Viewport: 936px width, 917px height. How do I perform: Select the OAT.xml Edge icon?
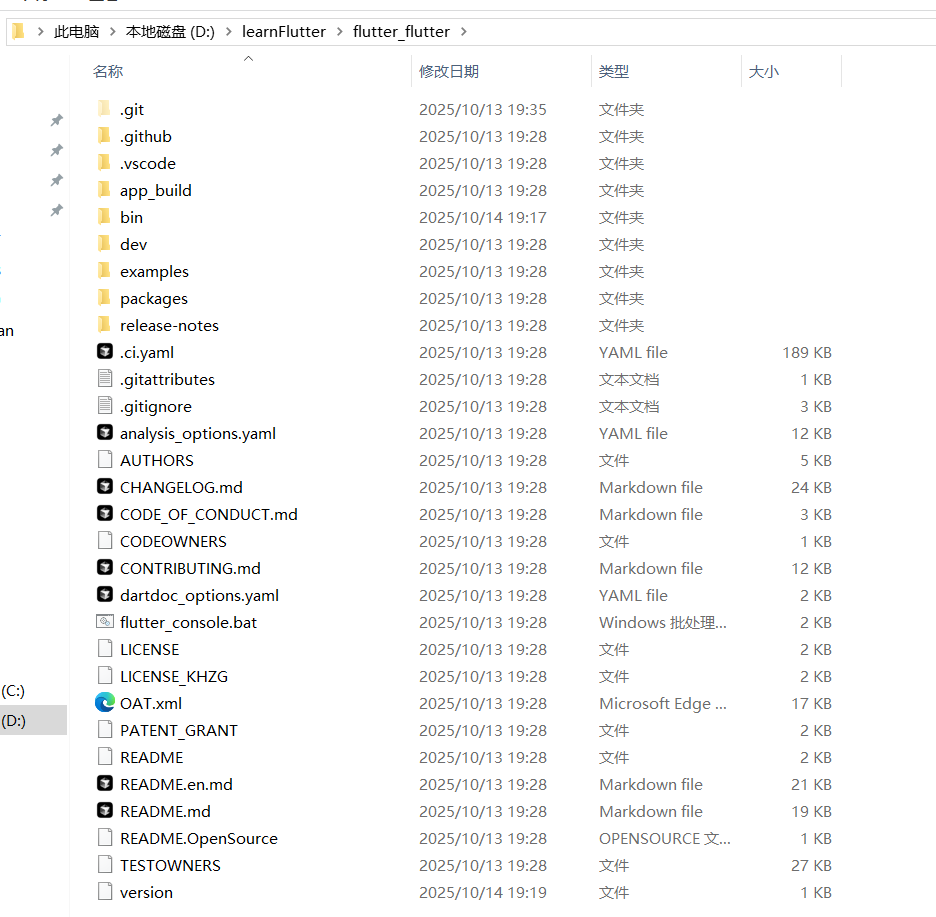tap(104, 702)
